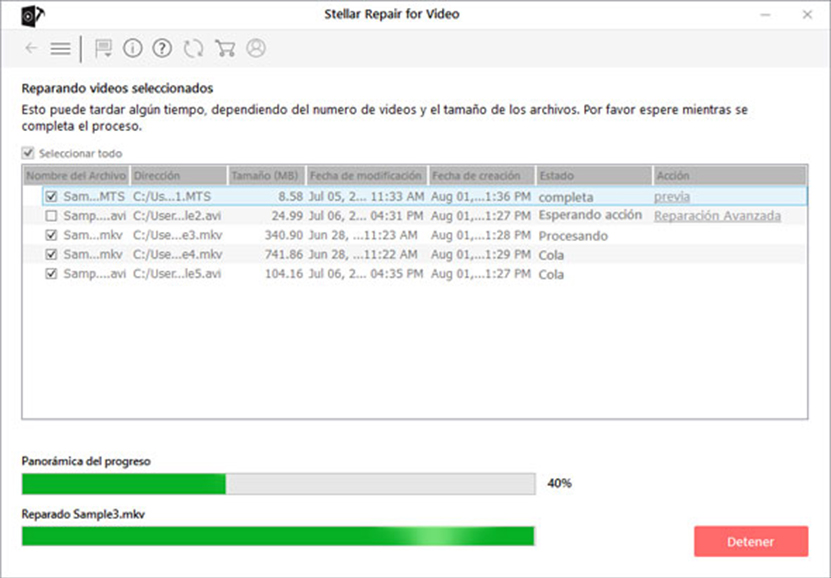
Task: Uncheck the 741.86 MB mkv file checkbox
Action: coord(51,254)
